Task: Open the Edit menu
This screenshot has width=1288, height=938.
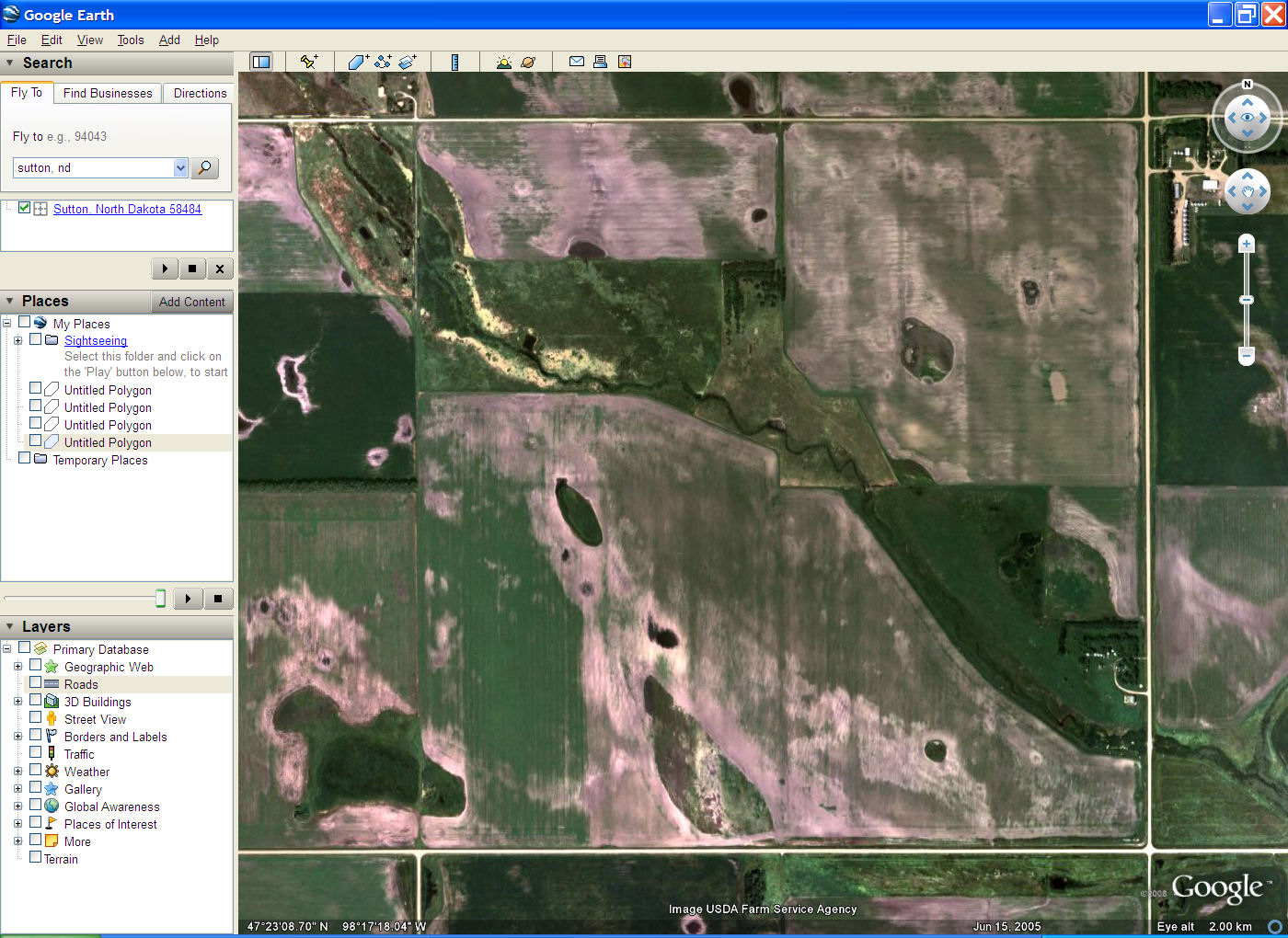Action: [x=52, y=40]
